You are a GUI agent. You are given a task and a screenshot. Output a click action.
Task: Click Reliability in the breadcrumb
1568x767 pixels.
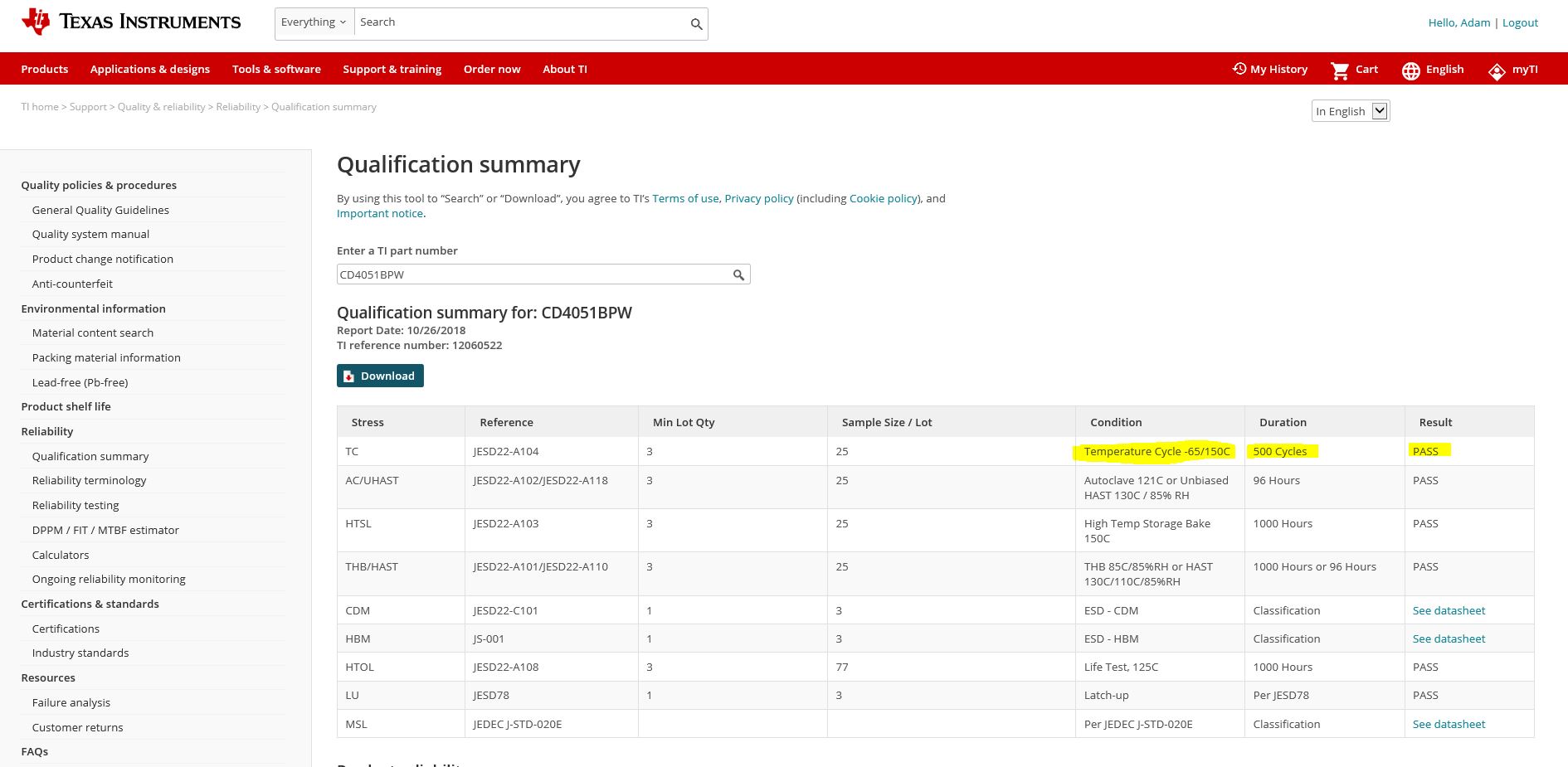click(x=238, y=107)
